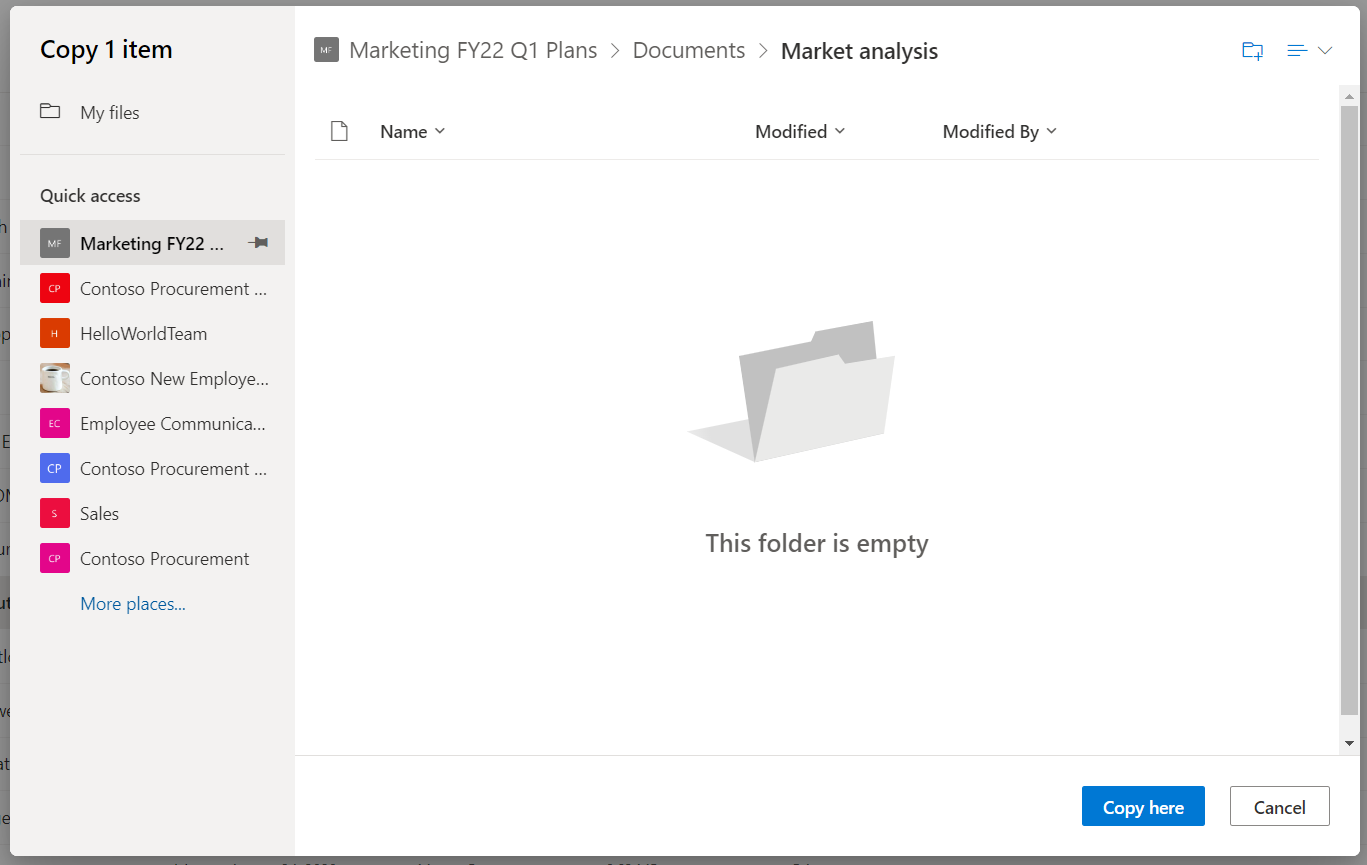
Task: Go to Documents in breadcrumb
Action: point(688,51)
